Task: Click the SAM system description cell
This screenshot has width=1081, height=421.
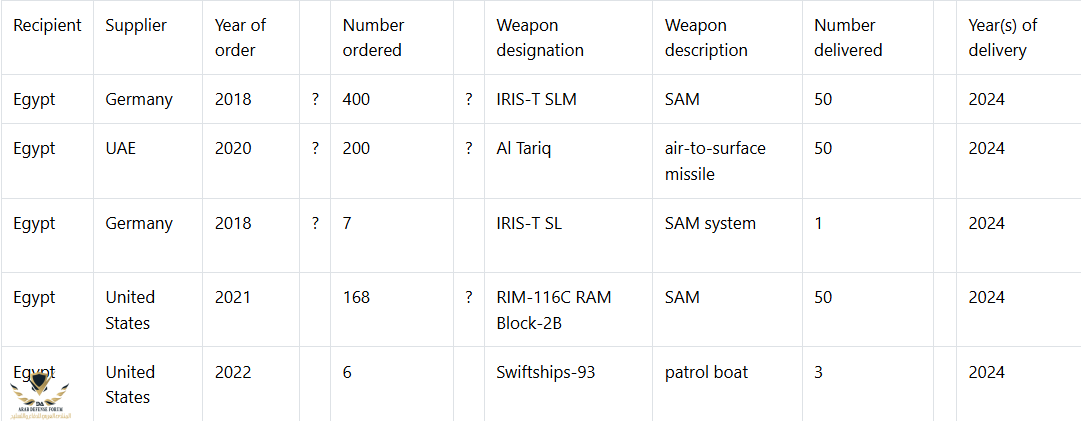Action: (710, 223)
